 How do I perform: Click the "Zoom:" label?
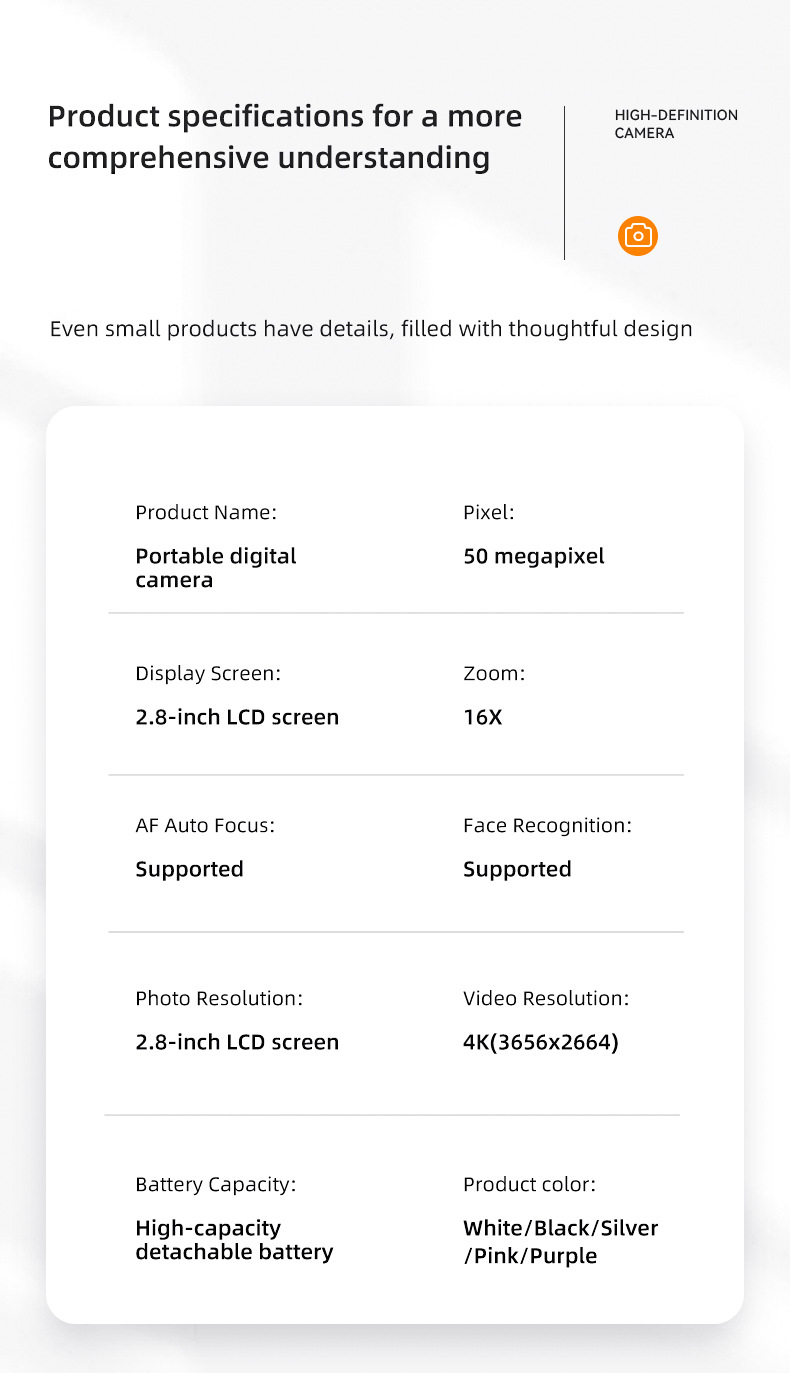[494, 674]
